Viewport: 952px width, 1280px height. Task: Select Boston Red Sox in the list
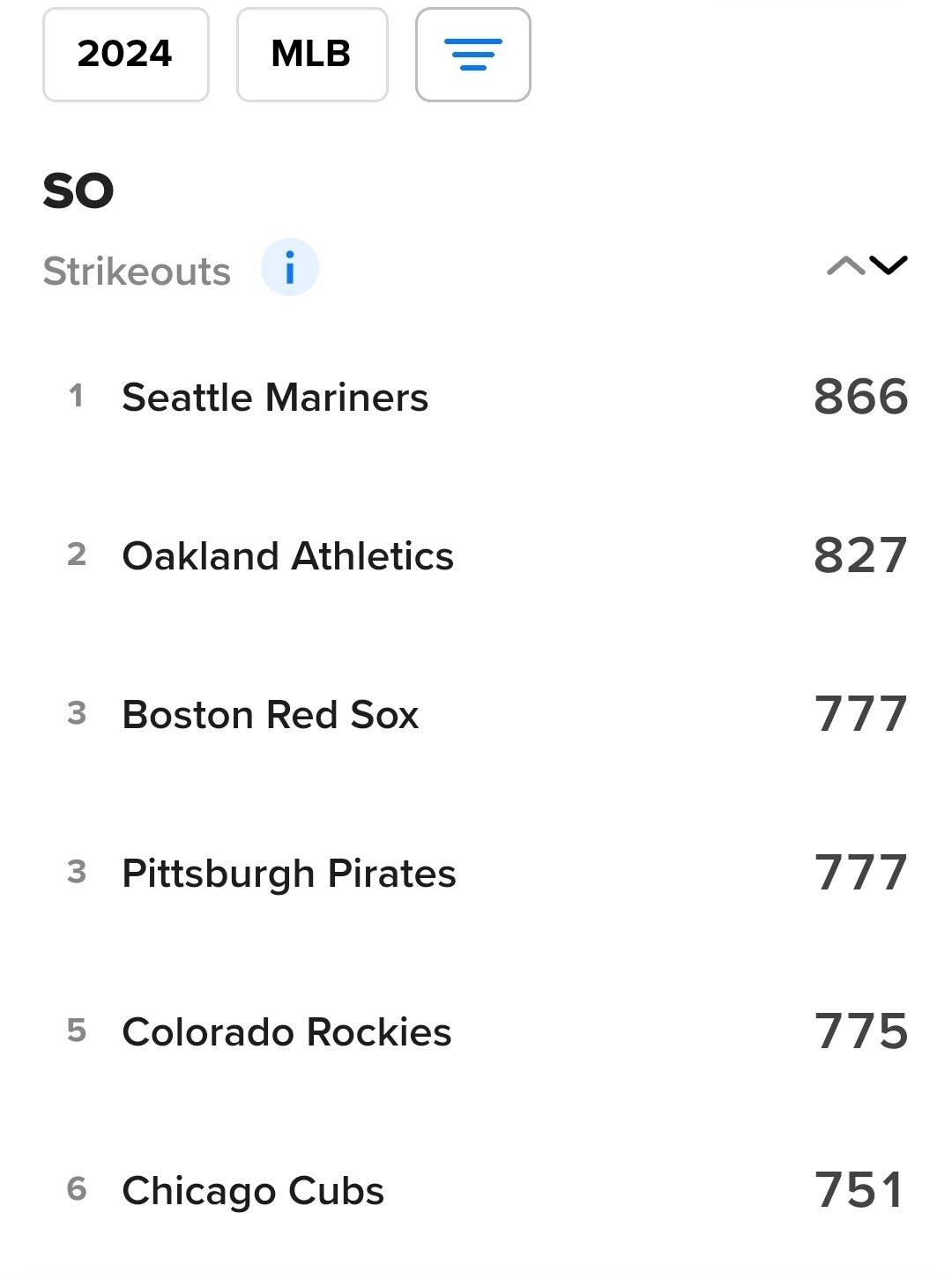point(270,715)
